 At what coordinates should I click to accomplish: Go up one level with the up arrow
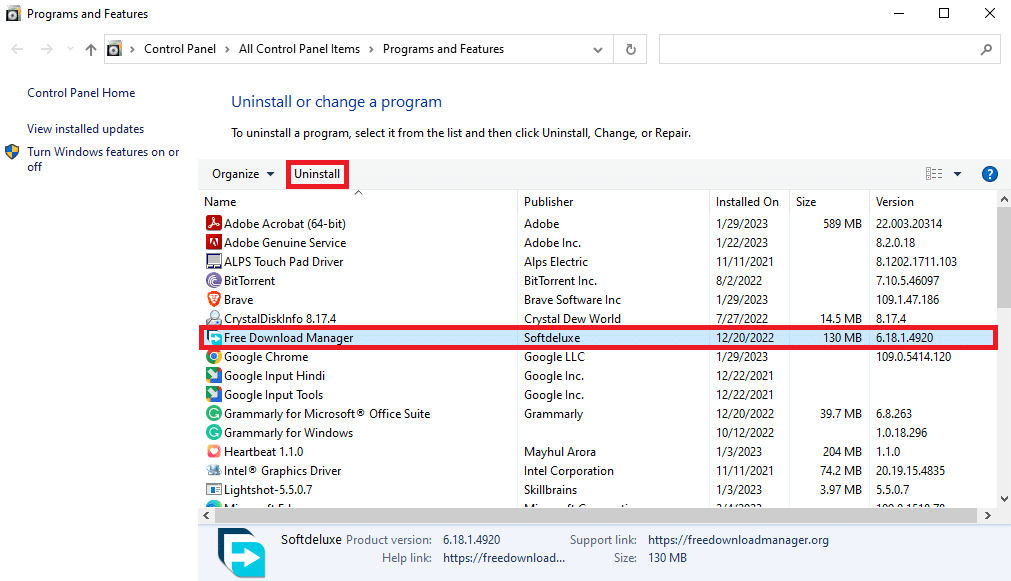point(91,49)
